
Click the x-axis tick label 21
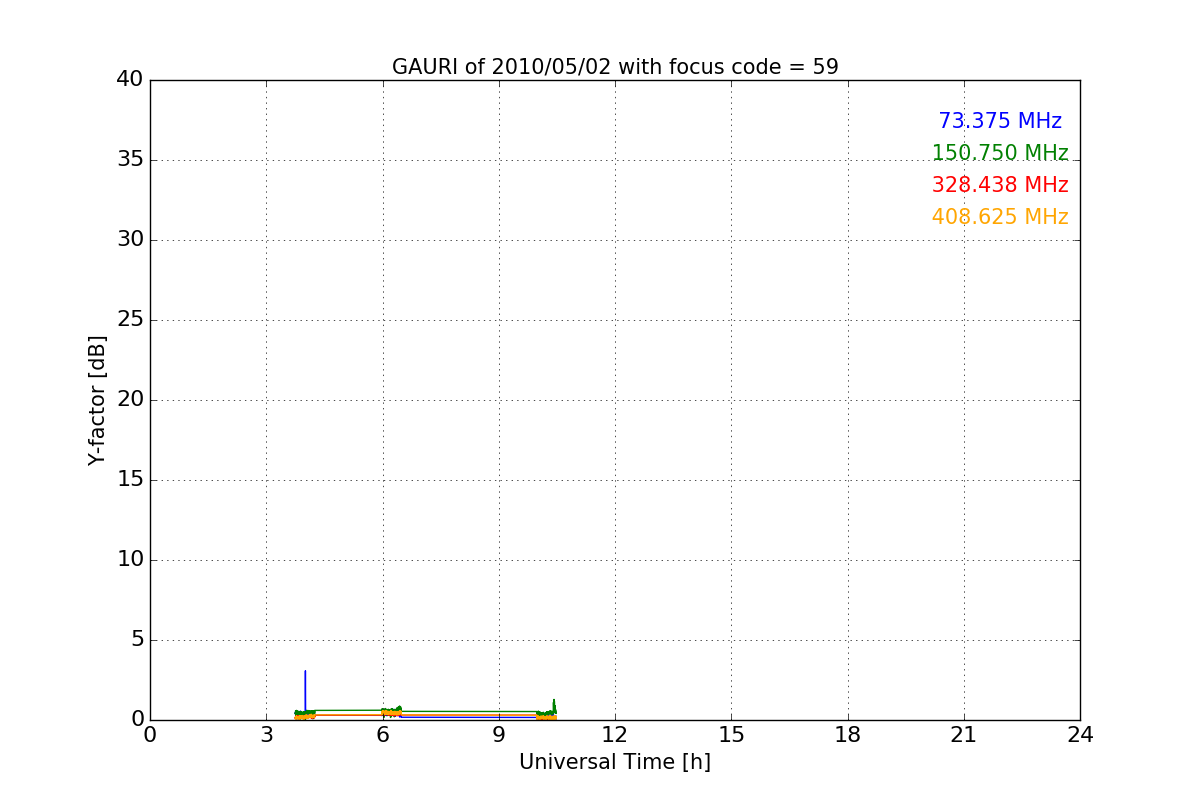click(964, 735)
